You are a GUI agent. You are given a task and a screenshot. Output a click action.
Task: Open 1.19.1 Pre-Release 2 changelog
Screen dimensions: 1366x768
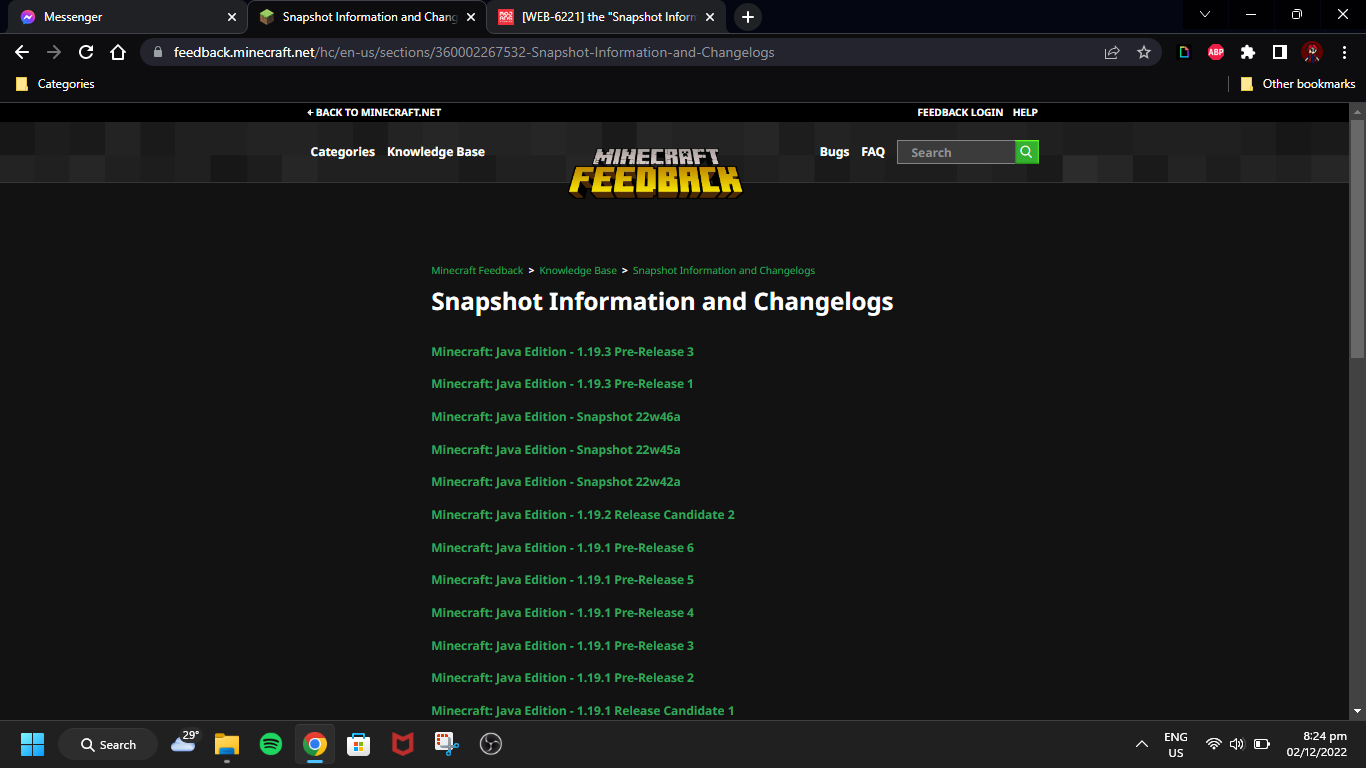562,678
